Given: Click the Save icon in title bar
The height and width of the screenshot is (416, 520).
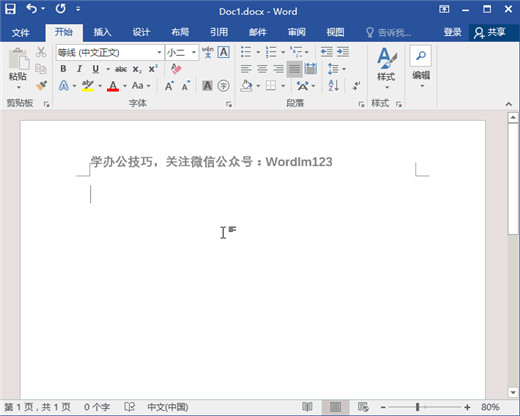Looking at the screenshot, I should coord(10,9).
